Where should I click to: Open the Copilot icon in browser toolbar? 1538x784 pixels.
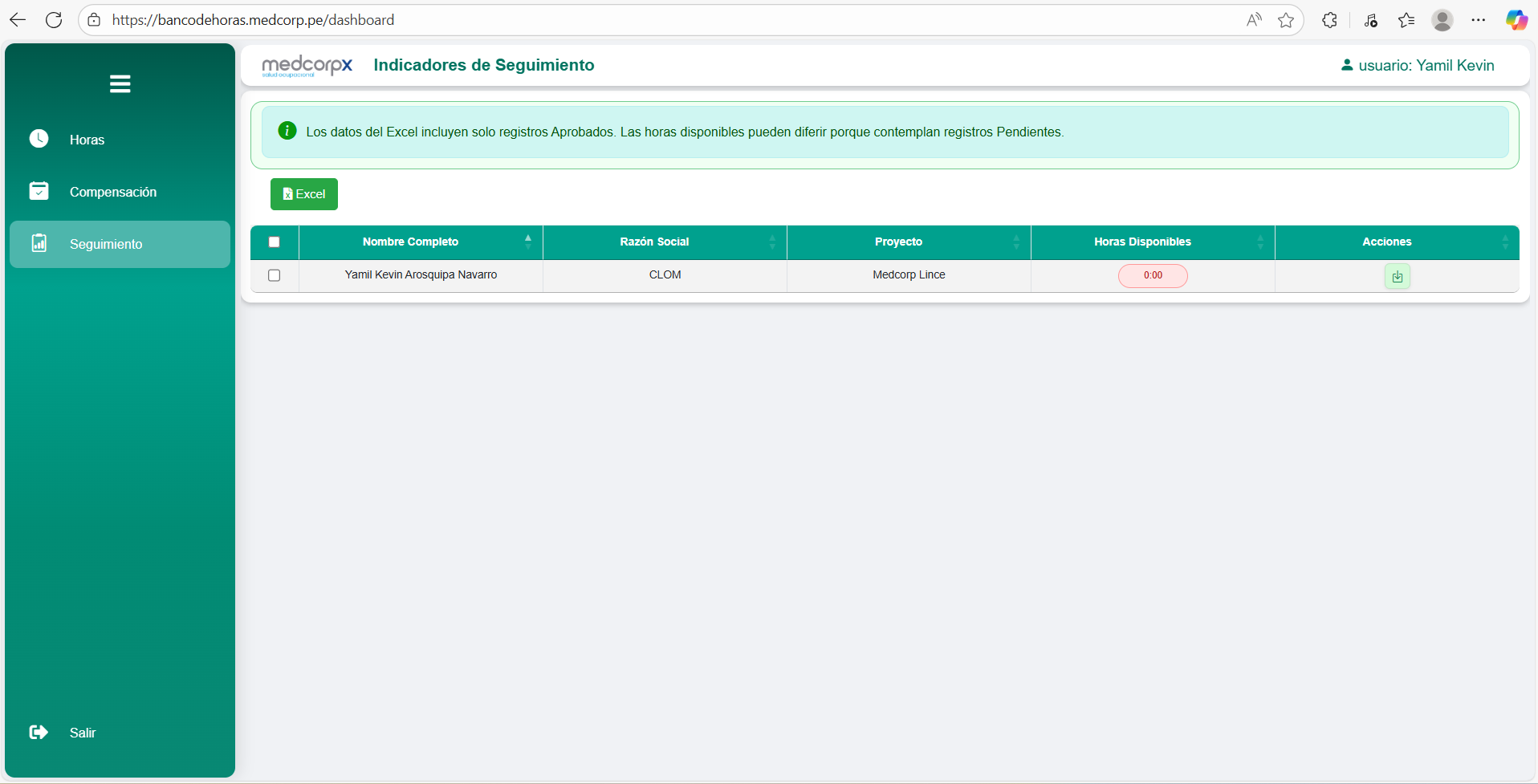1516,20
